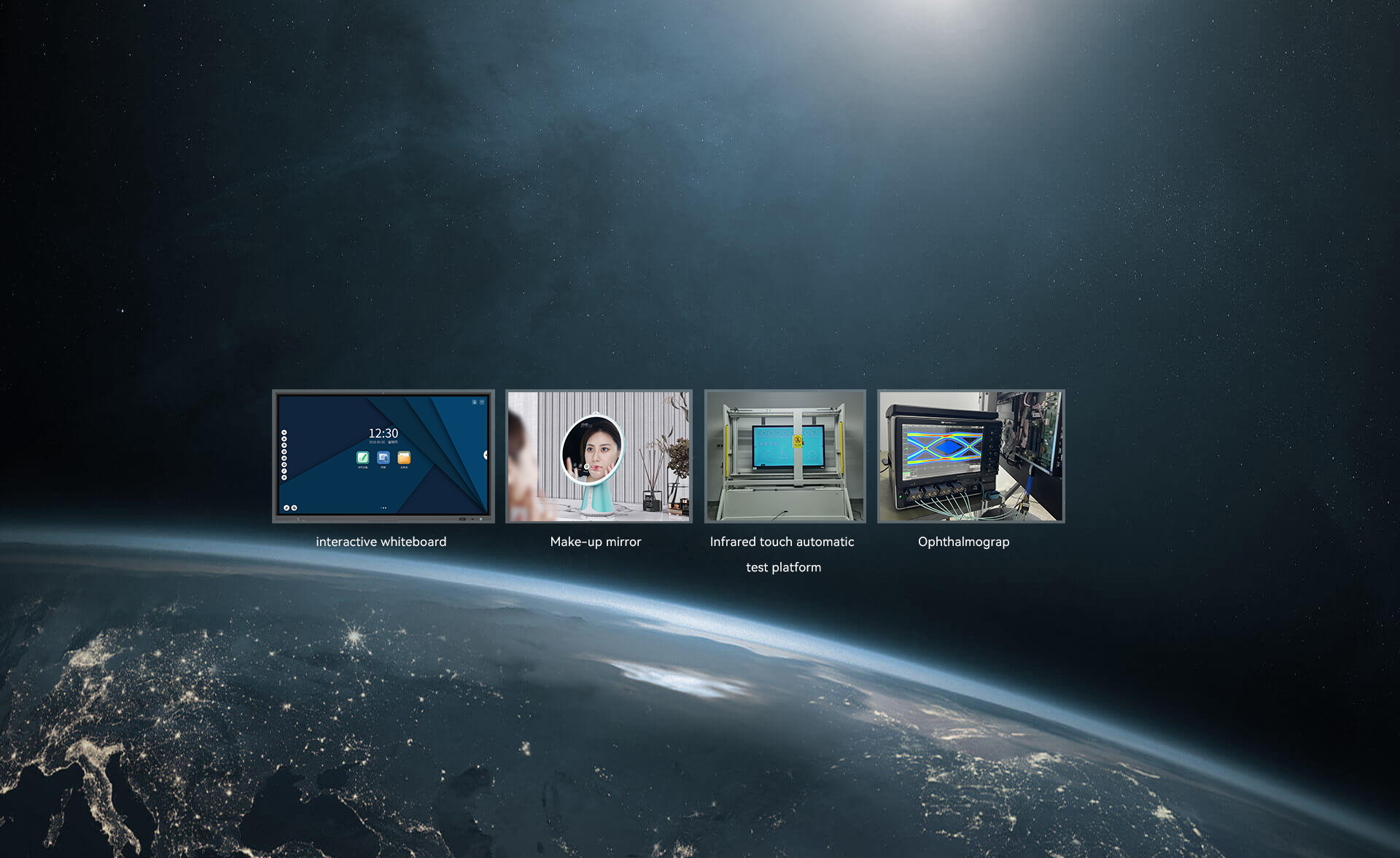Screen dimensions: 1400x858
Task: Click the 'Ophthalmograp' caption text
Action: tap(963, 542)
